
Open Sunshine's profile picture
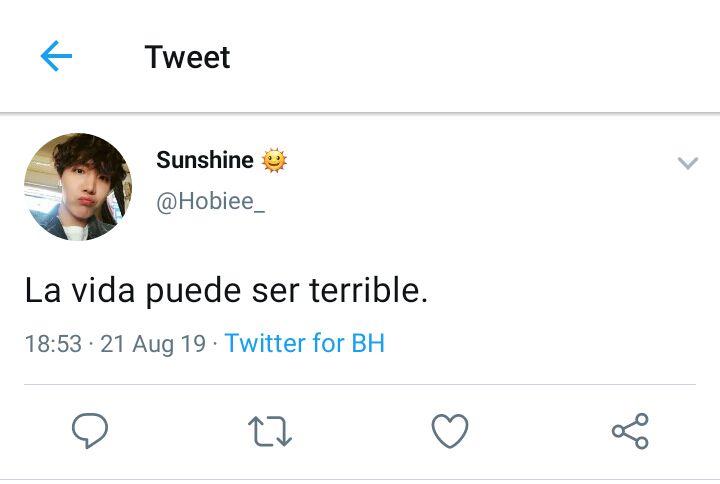point(78,187)
